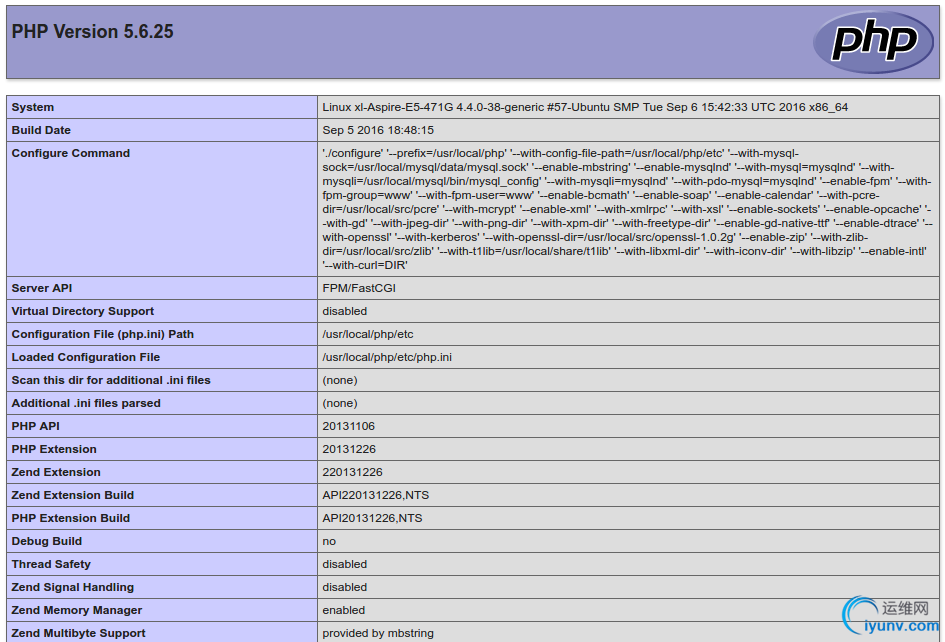Click the "disabled" value for Virtual Directory Support
This screenshot has height=642, width=945.
(x=345, y=311)
